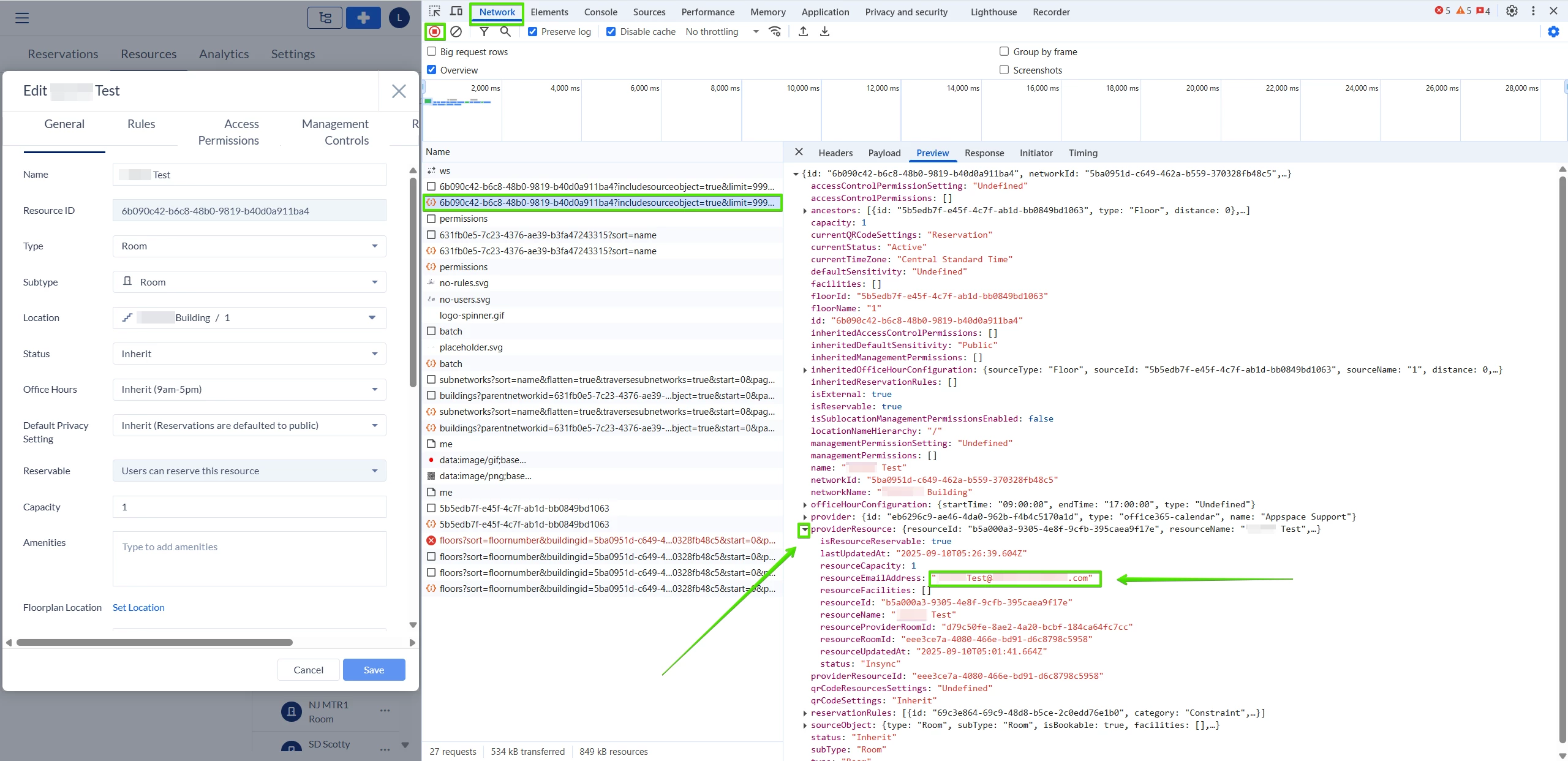The height and width of the screenshot is (761, 1568).
Task: Click the stop recording network log icon
Action: point(434,31)
